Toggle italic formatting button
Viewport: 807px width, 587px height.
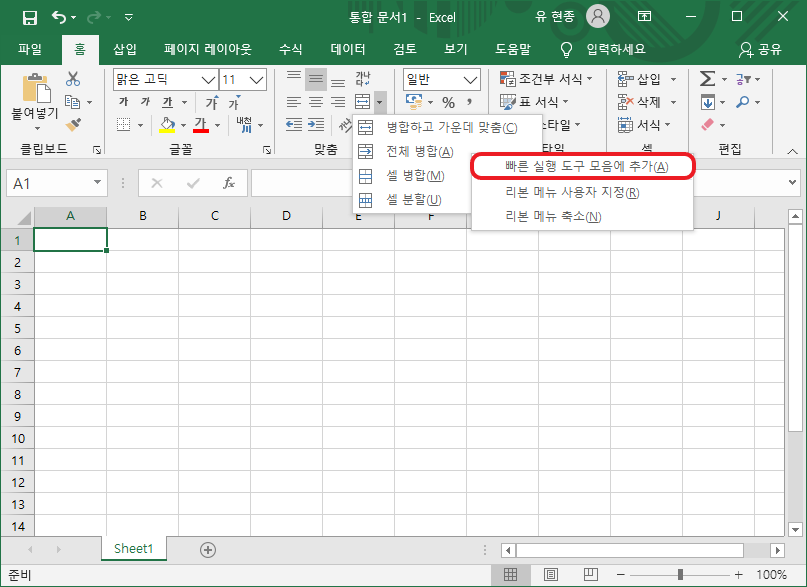pyautogui.click(x=146, y=102)
